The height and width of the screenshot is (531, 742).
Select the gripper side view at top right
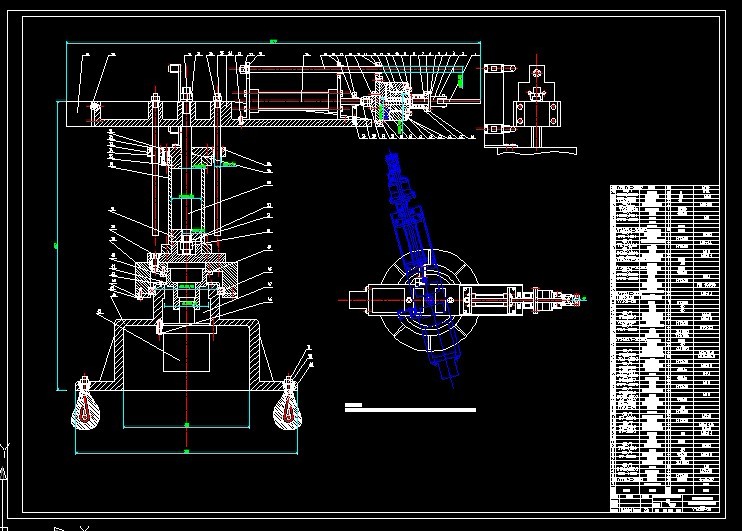coord(530,105)
